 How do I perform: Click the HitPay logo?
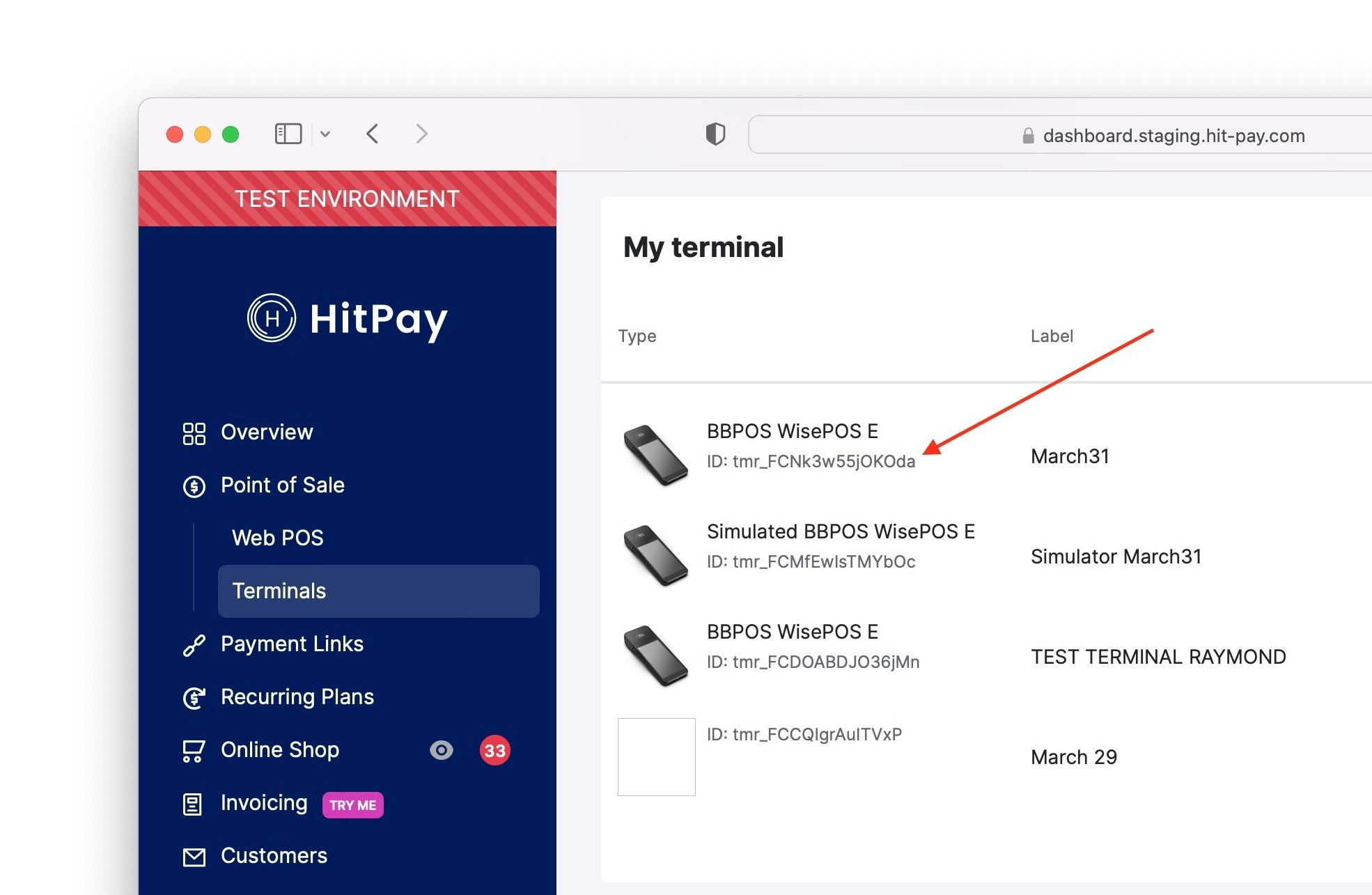click(x=348, y=318)
